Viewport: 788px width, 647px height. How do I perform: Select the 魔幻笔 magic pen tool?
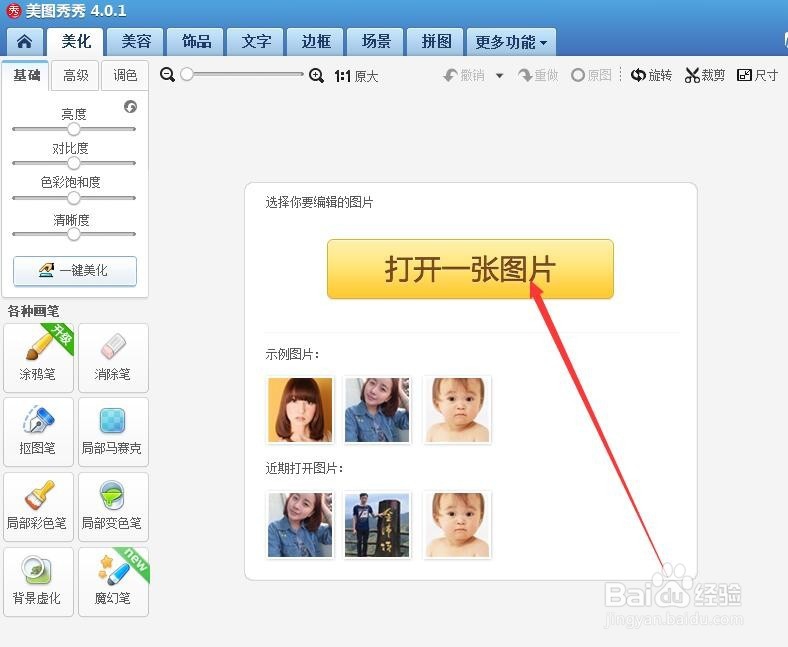[x=113, y=582]
